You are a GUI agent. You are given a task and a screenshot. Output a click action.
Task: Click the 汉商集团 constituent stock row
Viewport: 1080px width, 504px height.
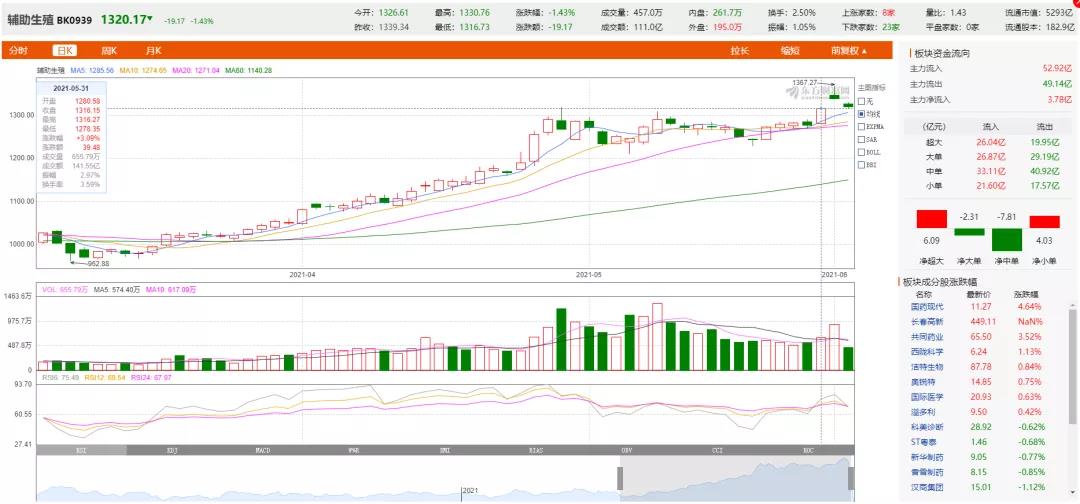tap(929, 486)
